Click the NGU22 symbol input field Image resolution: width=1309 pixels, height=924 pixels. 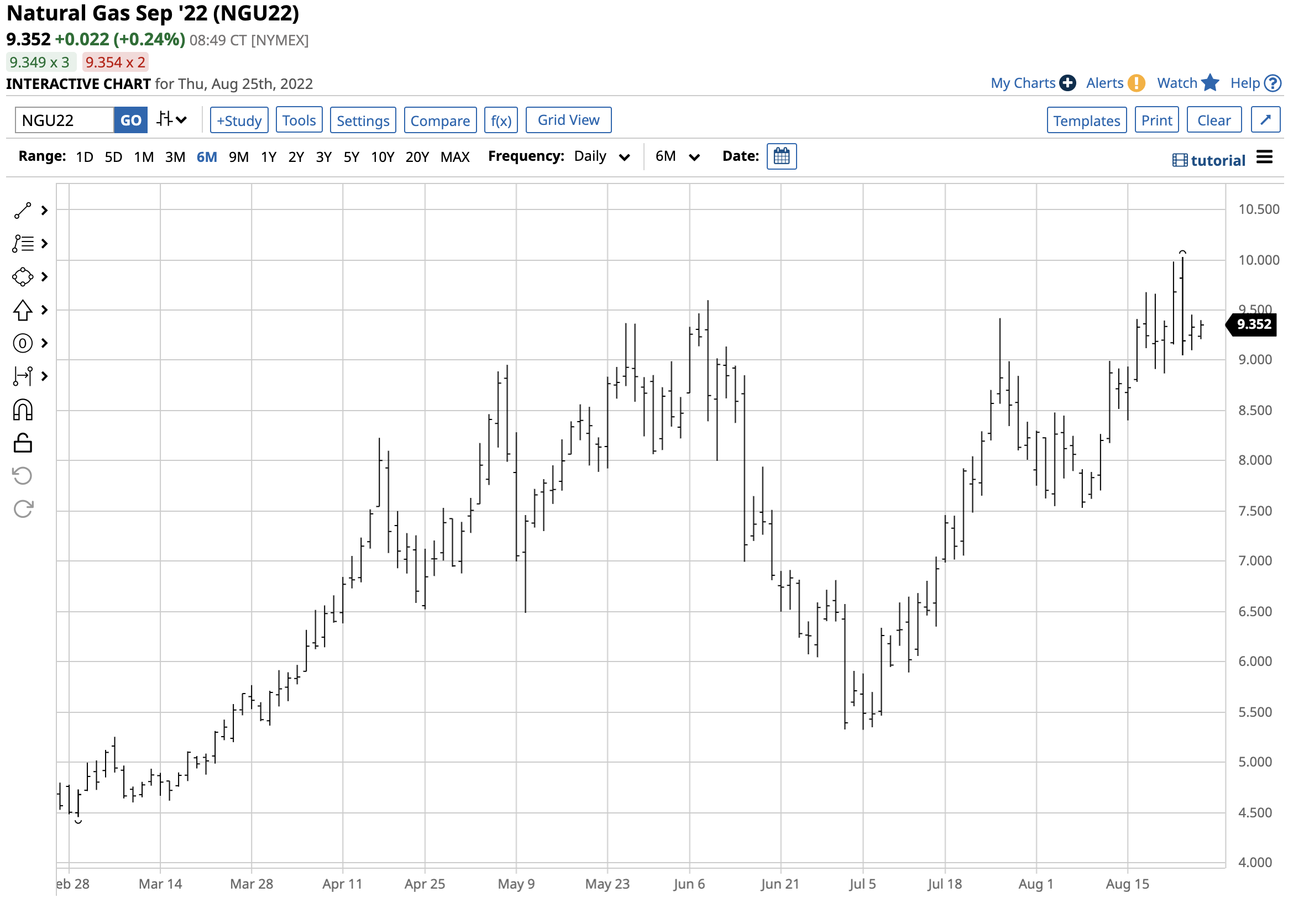pos(65,120)
